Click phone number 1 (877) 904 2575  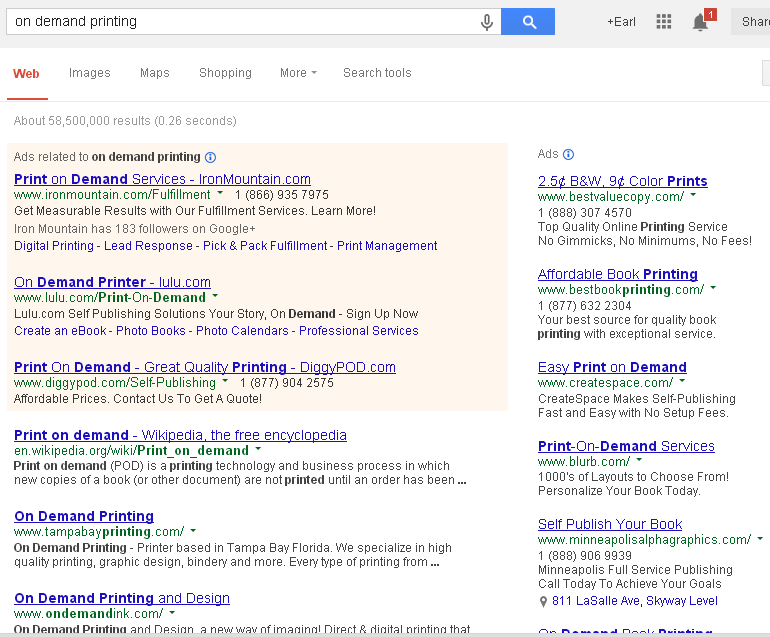click(287, 383)
